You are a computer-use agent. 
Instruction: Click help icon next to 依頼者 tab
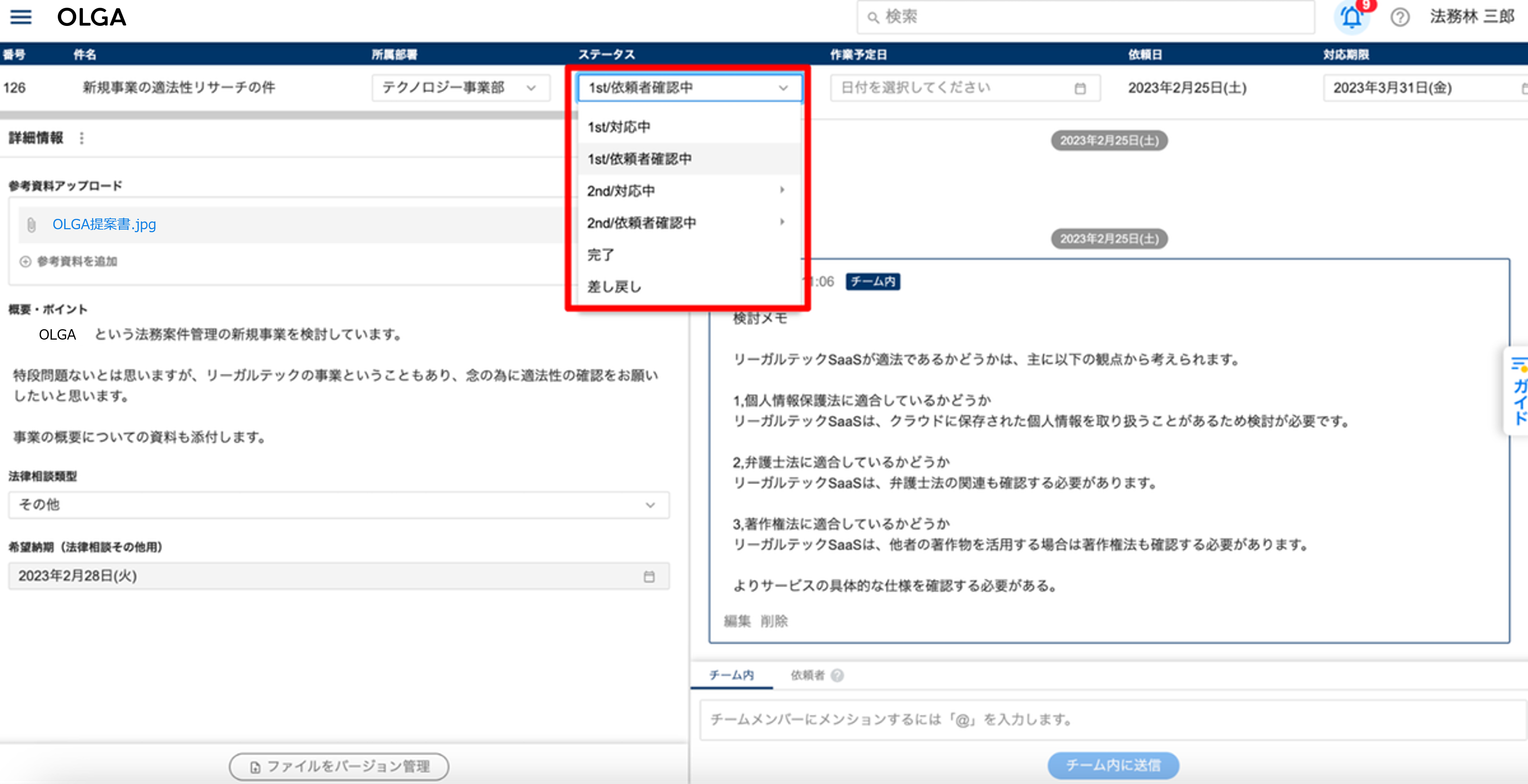coord(837,675)
